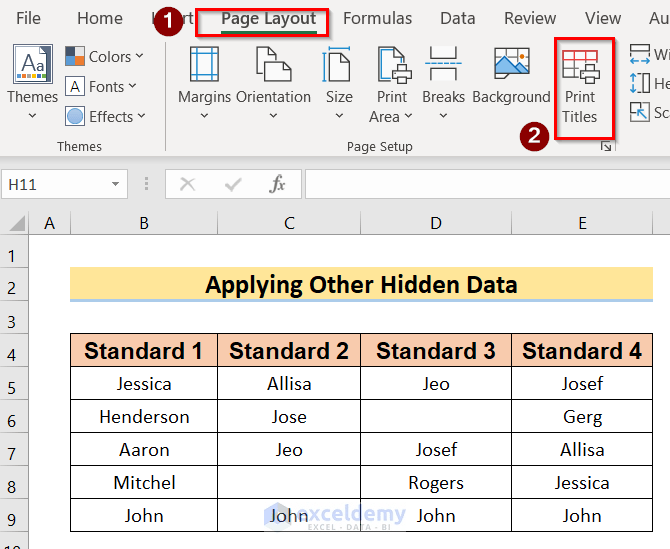The width and height of the screenshot is (670, 549).
Task: Switch to the Home tab
Action: (x=100, y=18)
